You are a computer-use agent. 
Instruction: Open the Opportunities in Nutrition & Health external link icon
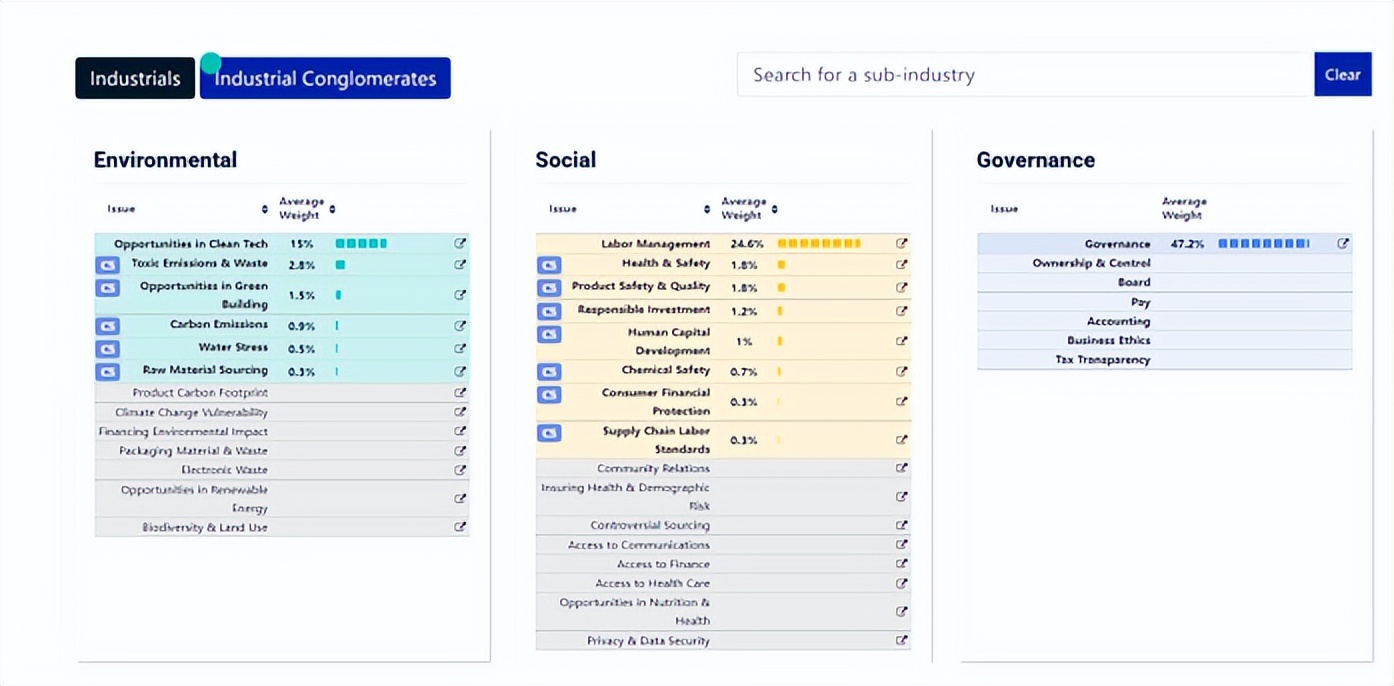point(901,611)
